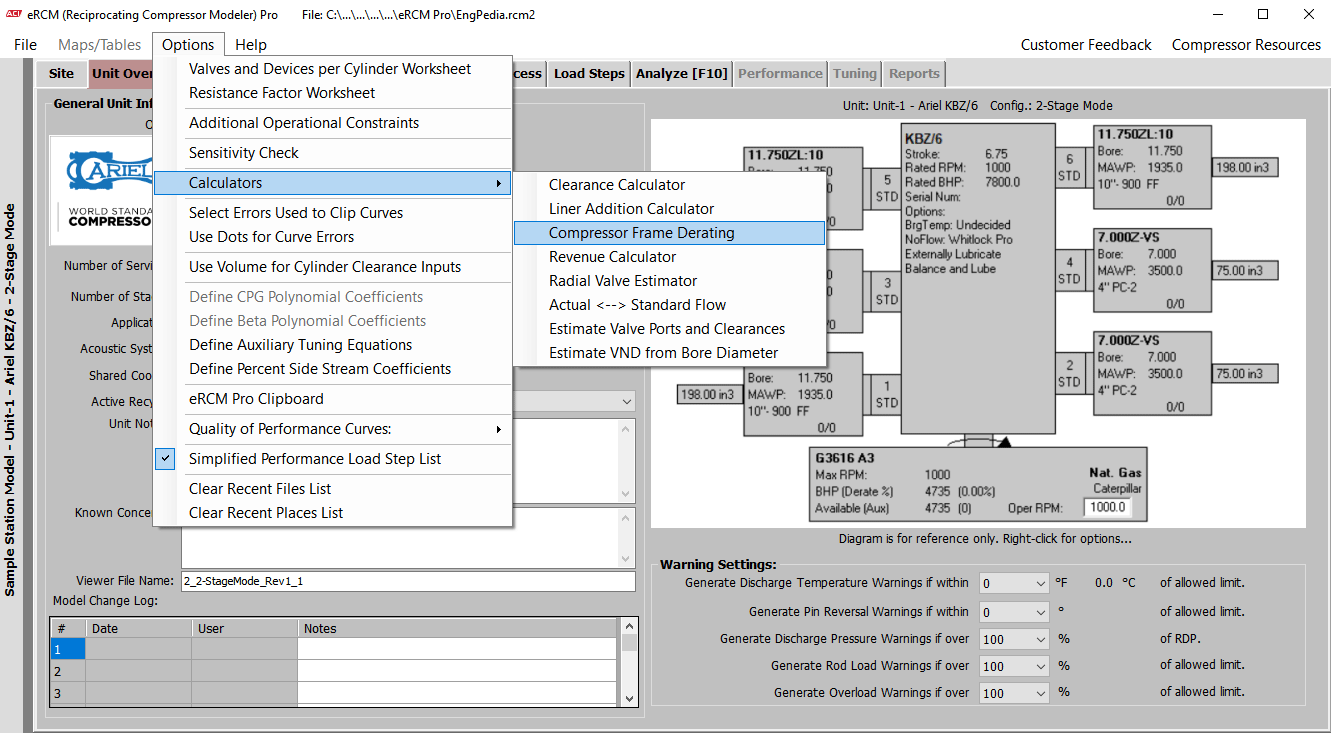1331x733 pixels.
Task: Click the Oper RPM input field
Action: 1107,507
